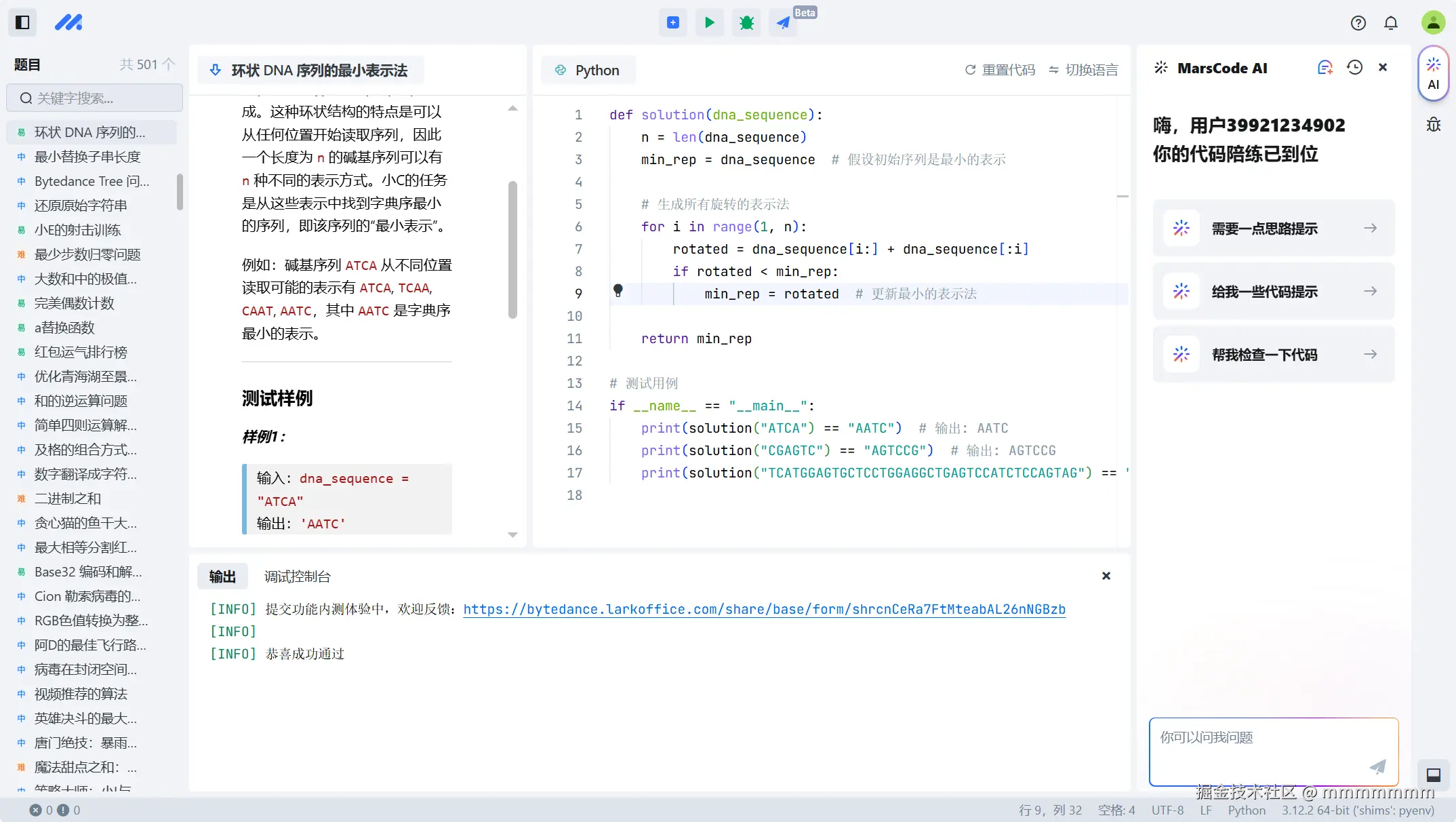Run the code with the green play icon
1456x822 pixels.
pos(709,22)
